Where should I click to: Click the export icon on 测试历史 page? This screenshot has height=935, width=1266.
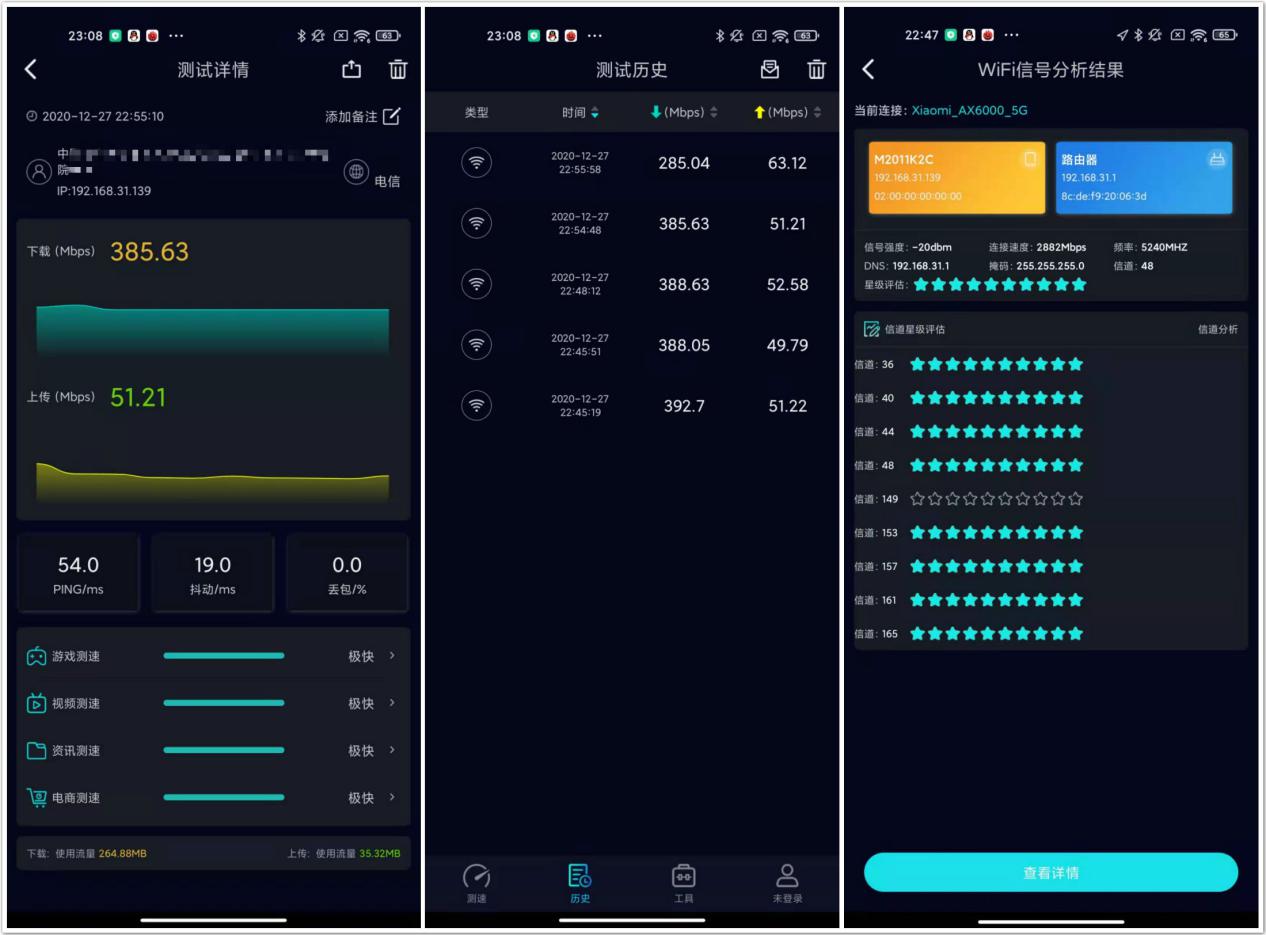769,69
